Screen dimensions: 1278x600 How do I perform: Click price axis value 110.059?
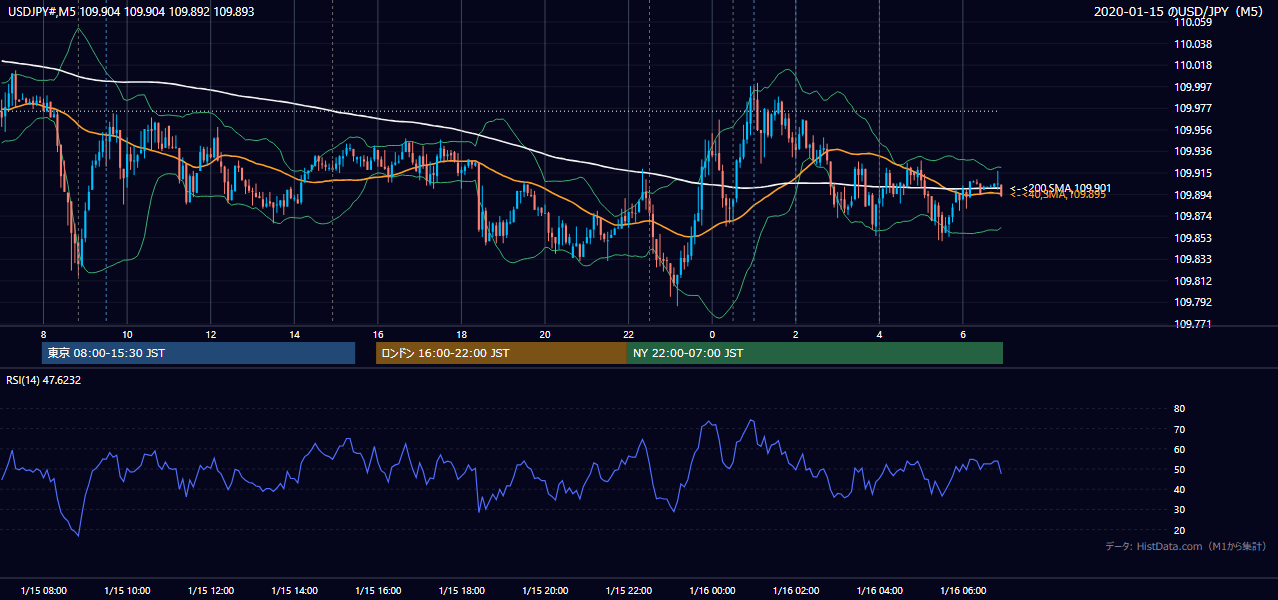pos(1193,22)
